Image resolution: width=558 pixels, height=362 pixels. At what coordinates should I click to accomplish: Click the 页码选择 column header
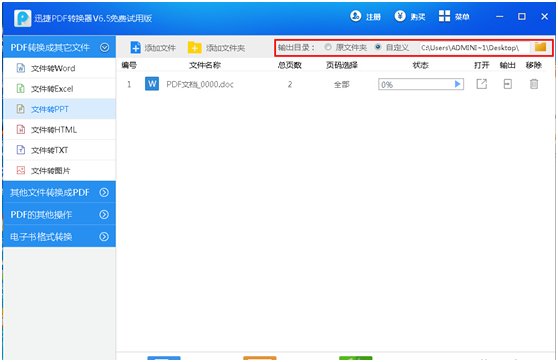[x=342, y=65]
